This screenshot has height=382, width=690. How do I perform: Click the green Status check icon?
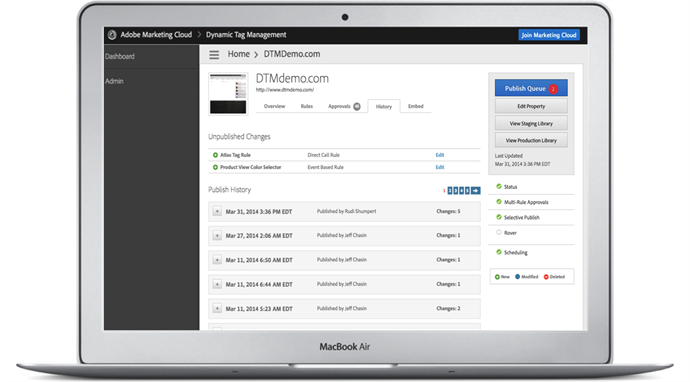(499, 187)
